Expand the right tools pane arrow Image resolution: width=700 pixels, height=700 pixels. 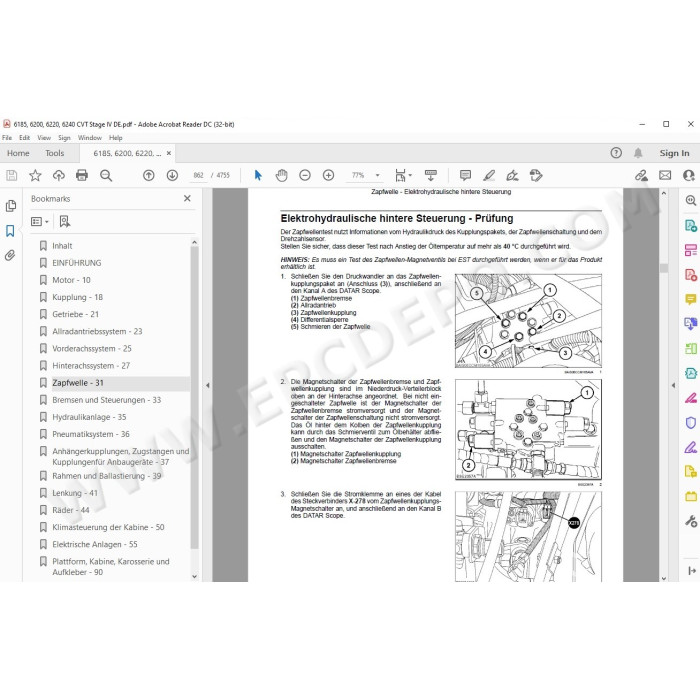pyautogui.click(x=673, y=385)
